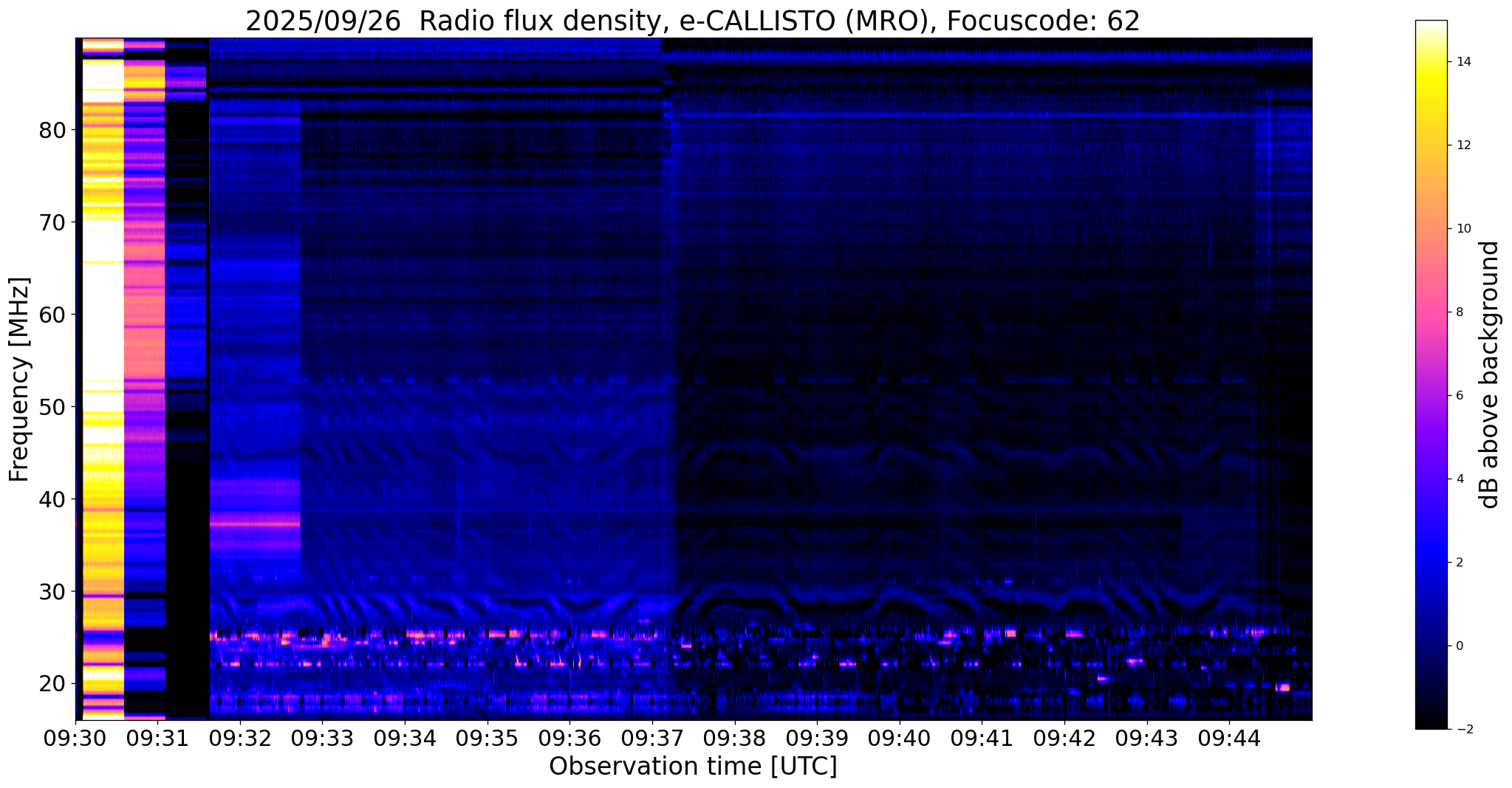1512x788 pixels.
Task: Click the 09:41 time tick label
Action: tap(982, 737)
